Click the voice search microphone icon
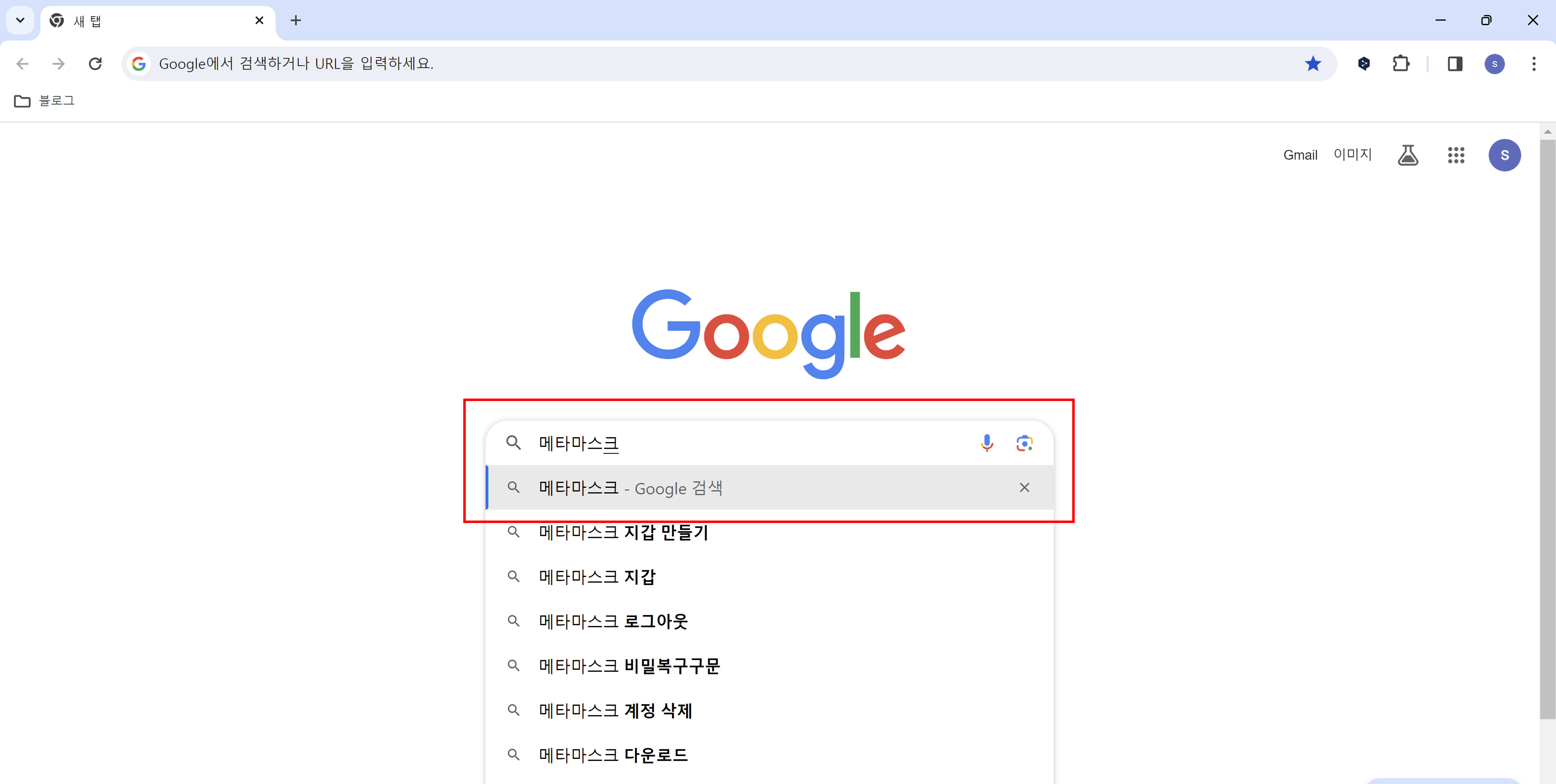The width and height of the screenshot is (1556, 784). coord(986,443)
